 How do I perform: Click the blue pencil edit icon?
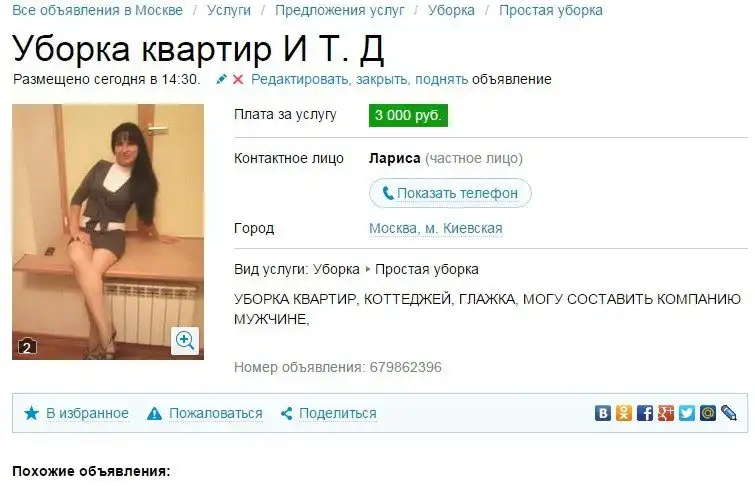click(x=221, y=79)
